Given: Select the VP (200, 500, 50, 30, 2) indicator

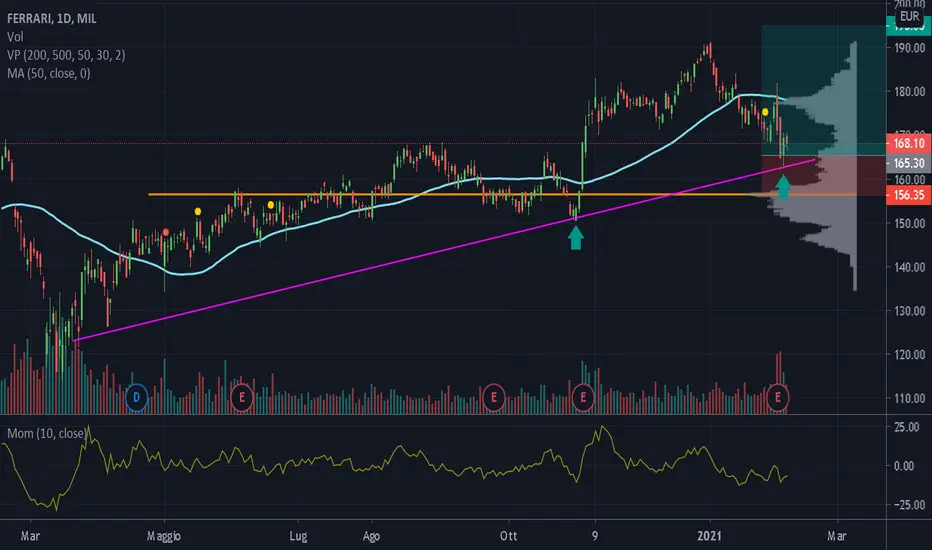Looking at the screenshot, I should (x=66, y=55).
